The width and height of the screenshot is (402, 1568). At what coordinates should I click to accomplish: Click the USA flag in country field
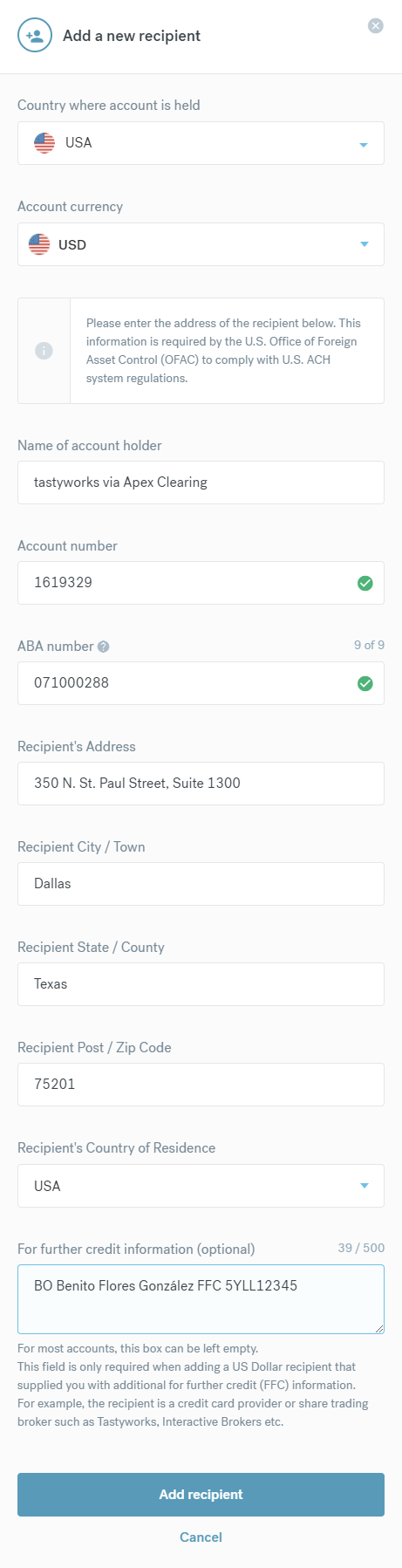pyautogui.click(x=44, y=143)
